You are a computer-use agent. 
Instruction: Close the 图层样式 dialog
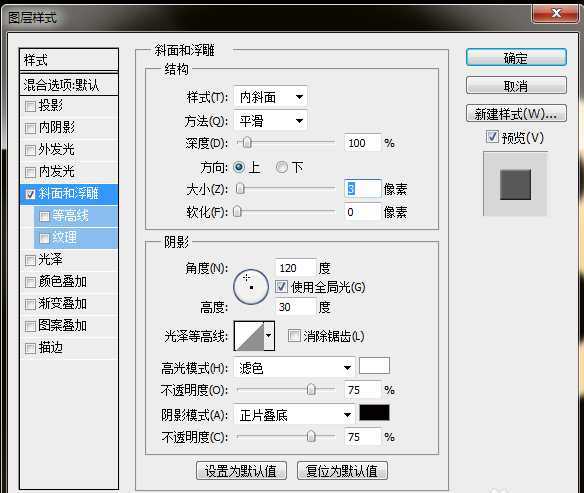[x=556, y=14]
